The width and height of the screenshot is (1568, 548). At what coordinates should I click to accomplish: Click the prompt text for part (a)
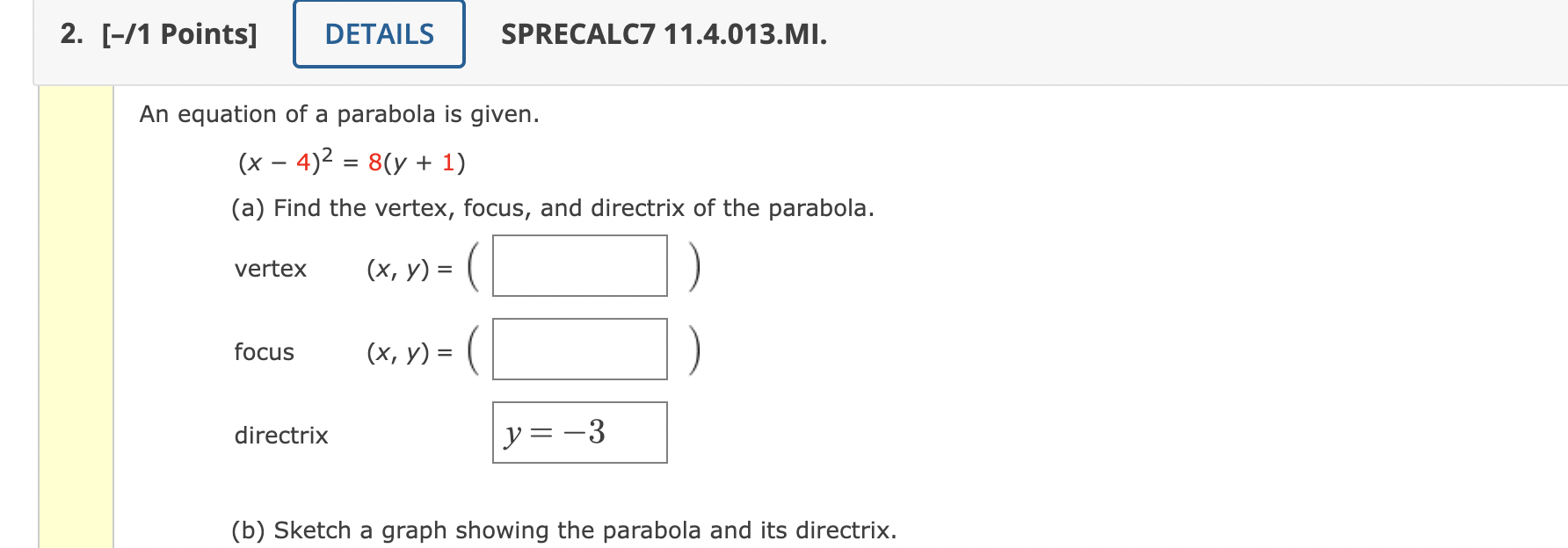[x=552, y=207]
